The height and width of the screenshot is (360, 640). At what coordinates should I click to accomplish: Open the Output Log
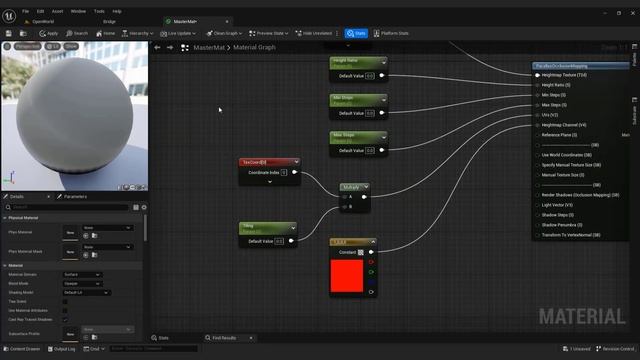pos(62,349)
